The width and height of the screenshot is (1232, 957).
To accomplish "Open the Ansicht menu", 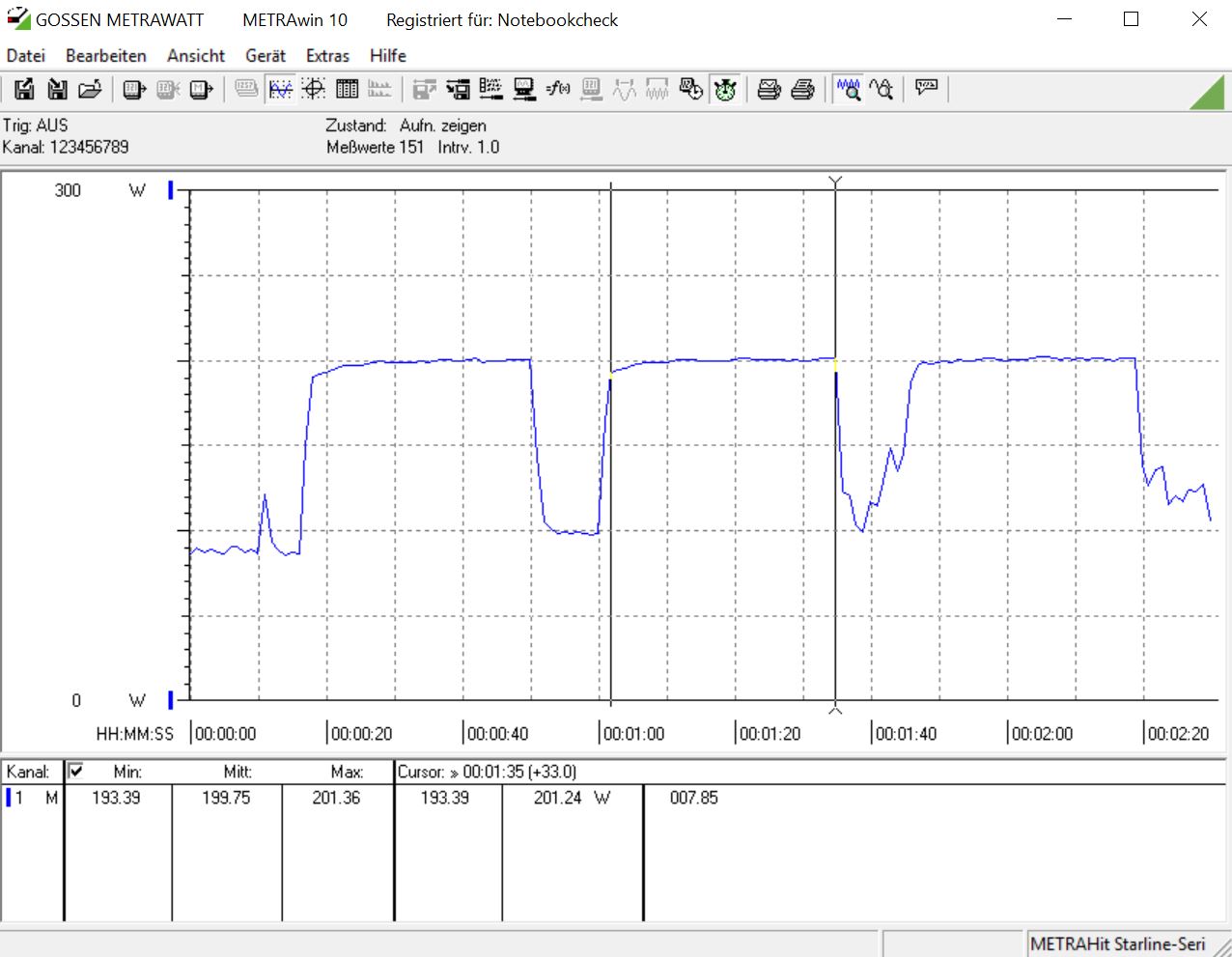I will (x=196, y=56).
